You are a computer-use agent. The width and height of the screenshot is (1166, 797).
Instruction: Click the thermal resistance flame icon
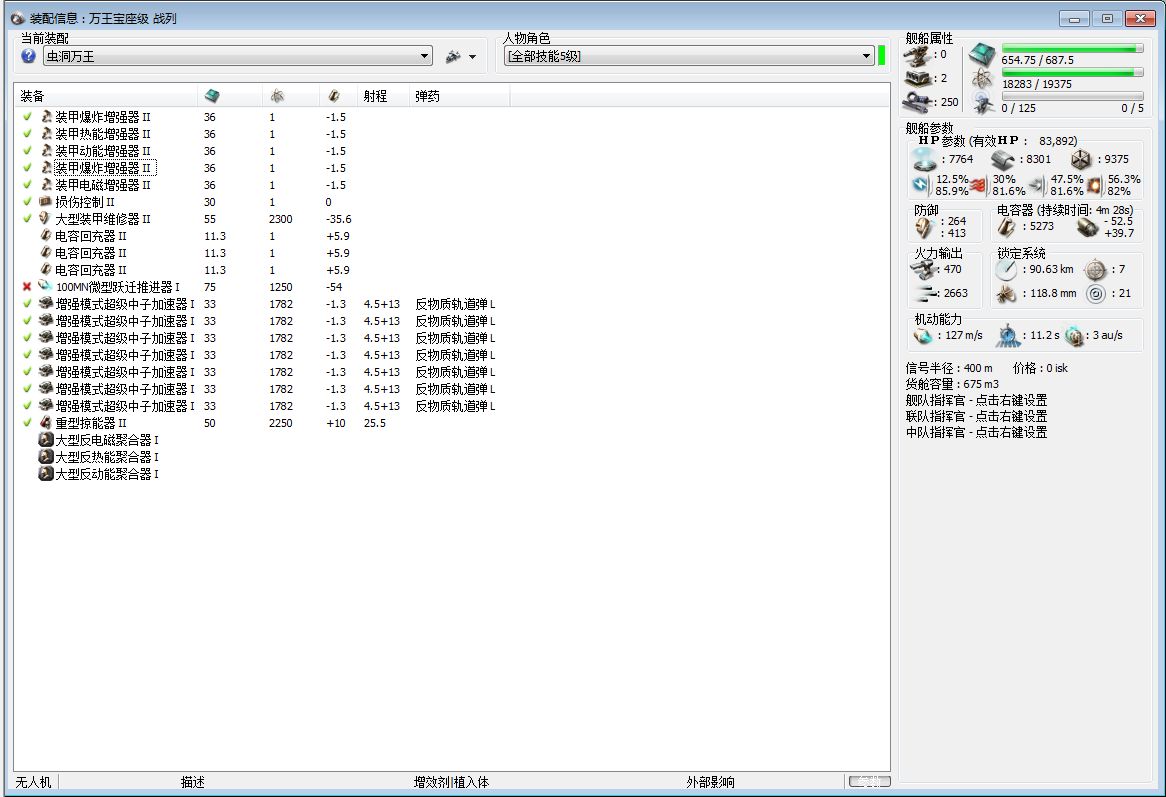pyautogui.click(x=979, y=185)
